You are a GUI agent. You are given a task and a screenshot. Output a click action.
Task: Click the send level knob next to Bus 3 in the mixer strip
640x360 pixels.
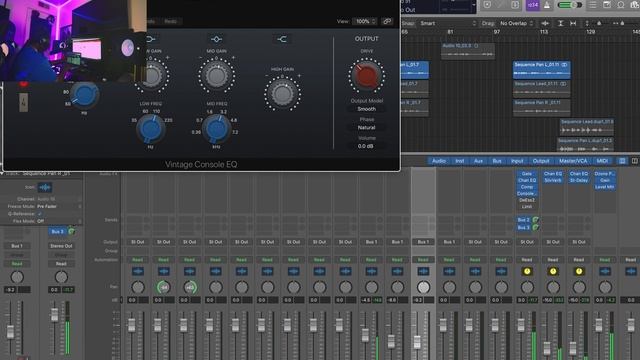(x=535, y=227)
